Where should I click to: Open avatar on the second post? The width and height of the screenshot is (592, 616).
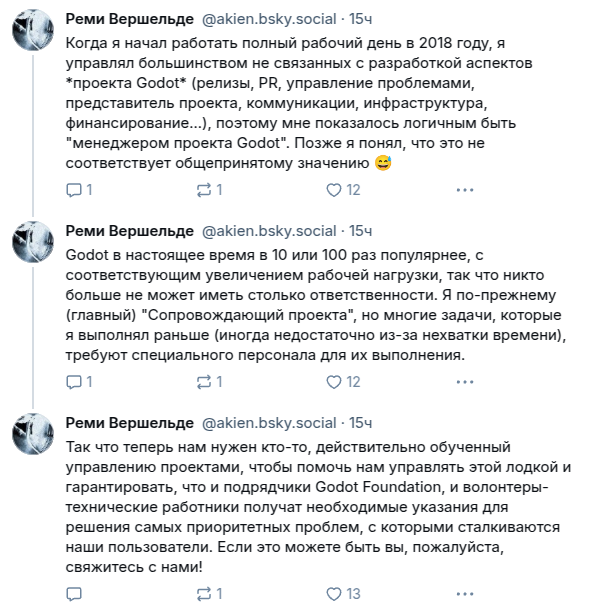tap(33, 242)
